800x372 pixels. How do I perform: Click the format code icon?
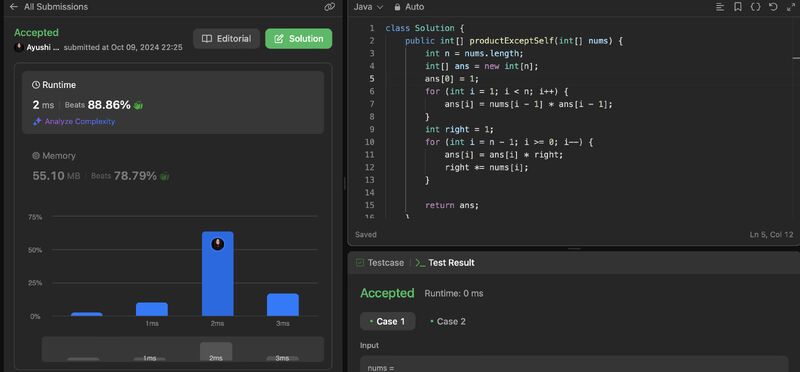(x=720, y=7)
